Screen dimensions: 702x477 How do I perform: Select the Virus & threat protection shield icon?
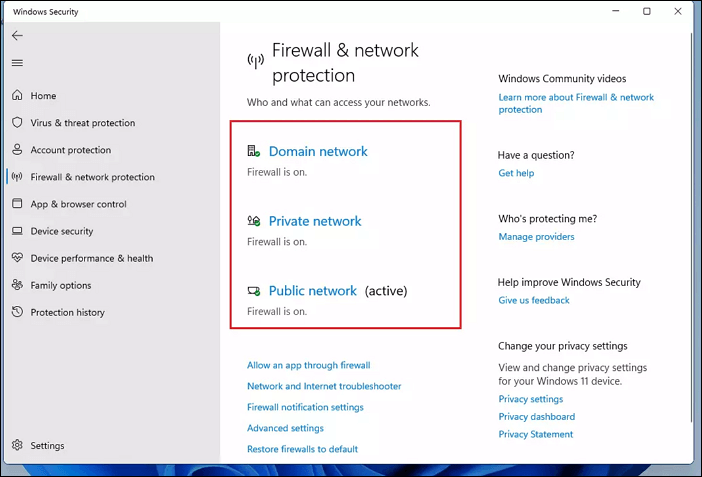point(17,122)
